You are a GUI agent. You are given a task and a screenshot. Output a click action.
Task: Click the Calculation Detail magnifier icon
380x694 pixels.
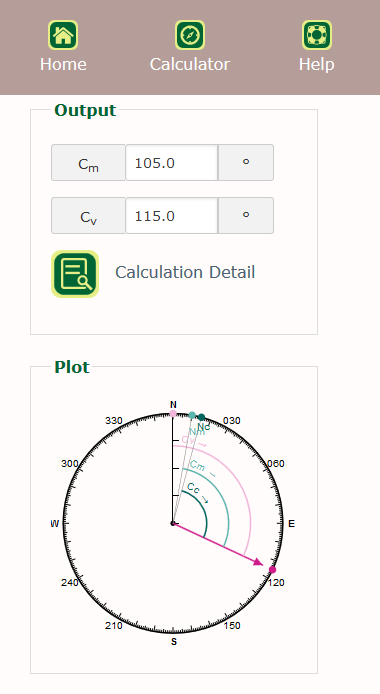pyautogui.click(x=75, y=274)
